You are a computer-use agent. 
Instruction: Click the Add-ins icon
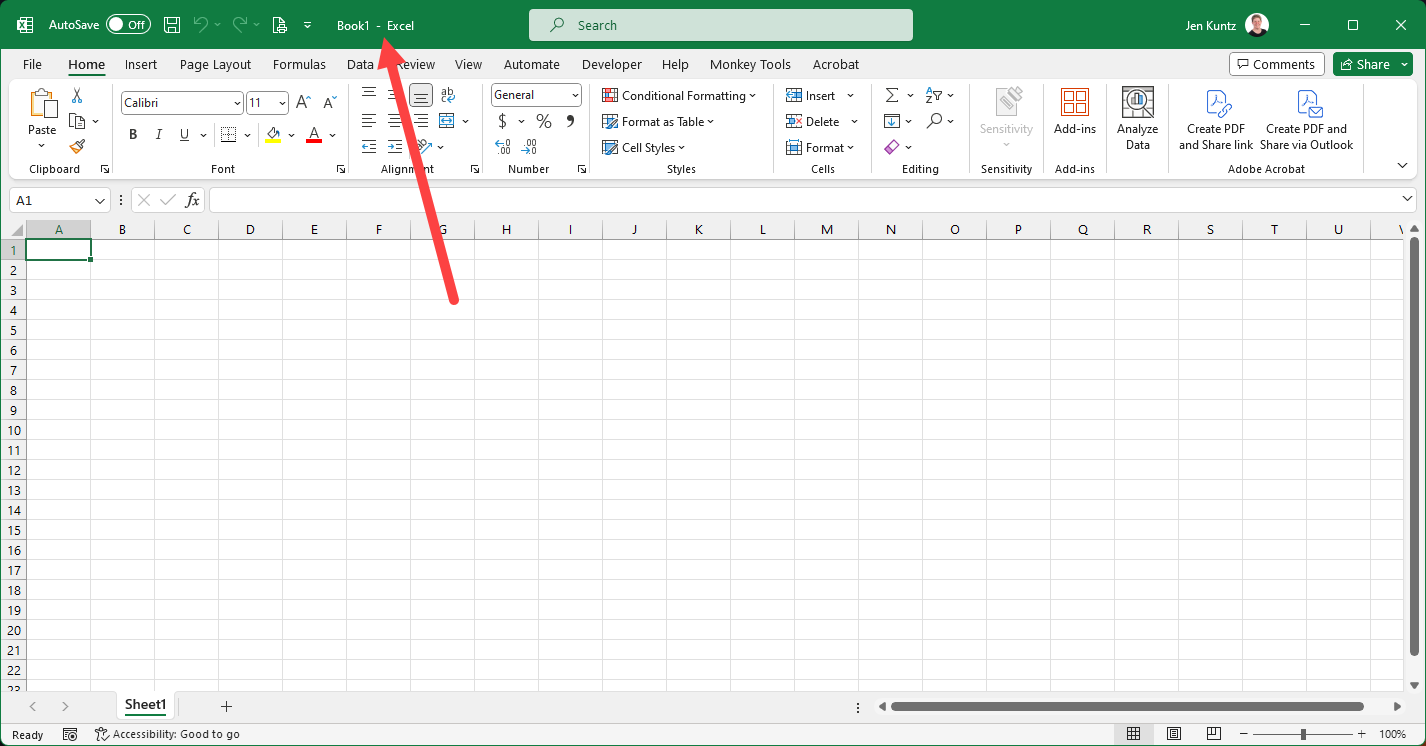(1074, 111)
